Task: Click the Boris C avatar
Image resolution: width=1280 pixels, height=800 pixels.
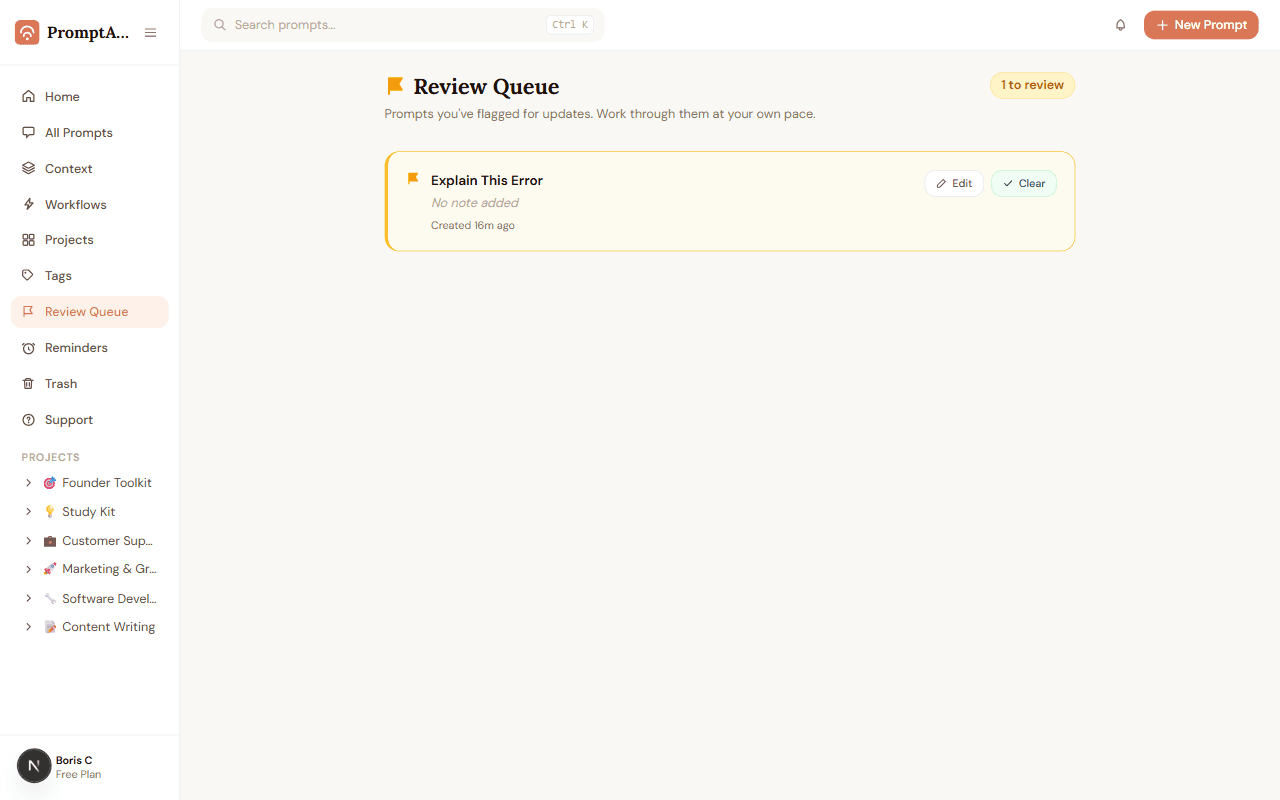Action: (x=34, y=766)
